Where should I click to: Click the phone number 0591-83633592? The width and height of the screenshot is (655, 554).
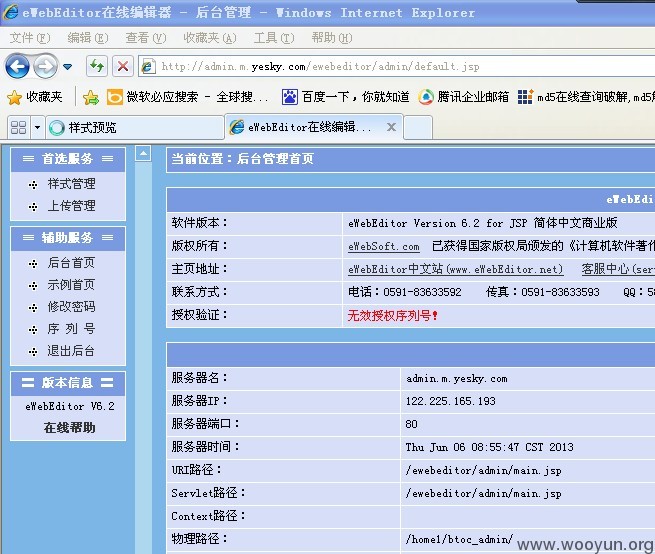tap(422, 292)
